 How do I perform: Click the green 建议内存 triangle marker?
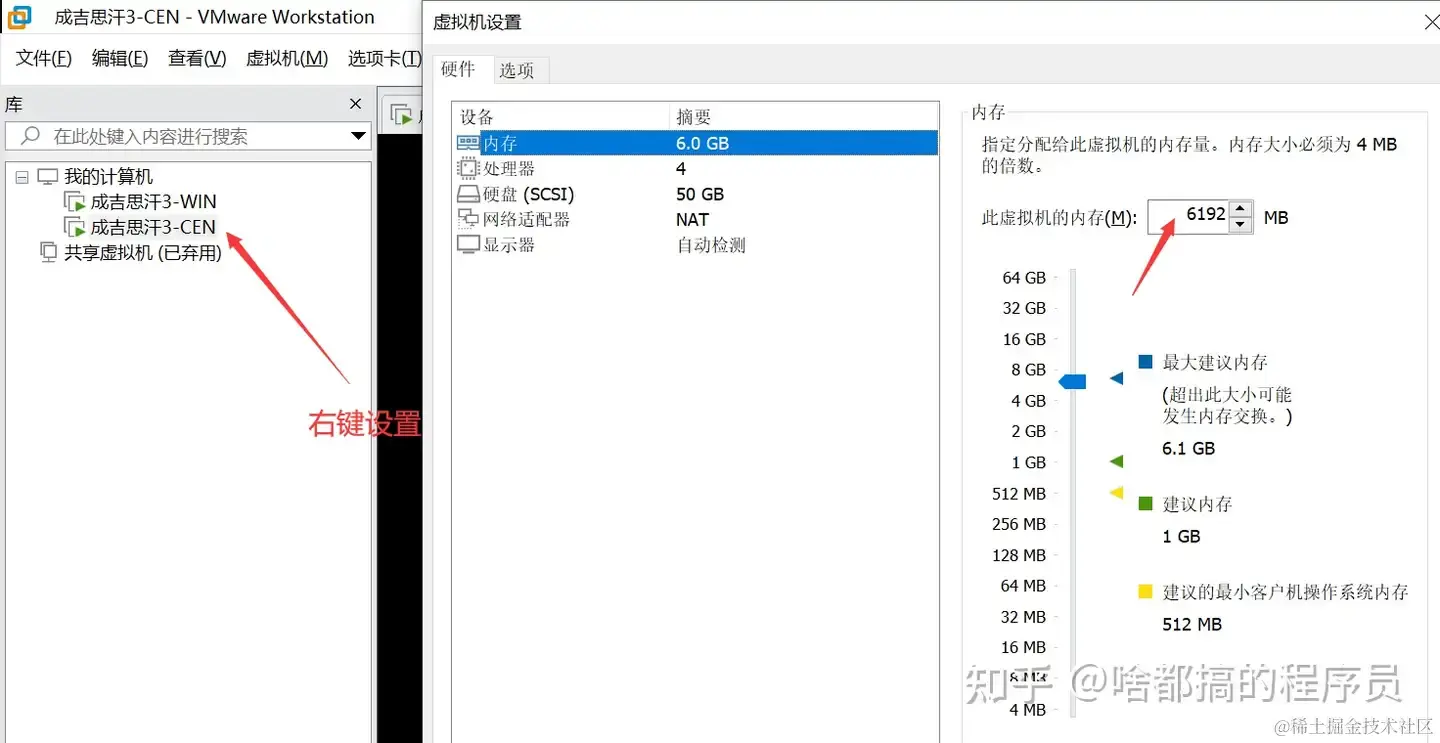tap(1117, 461)
